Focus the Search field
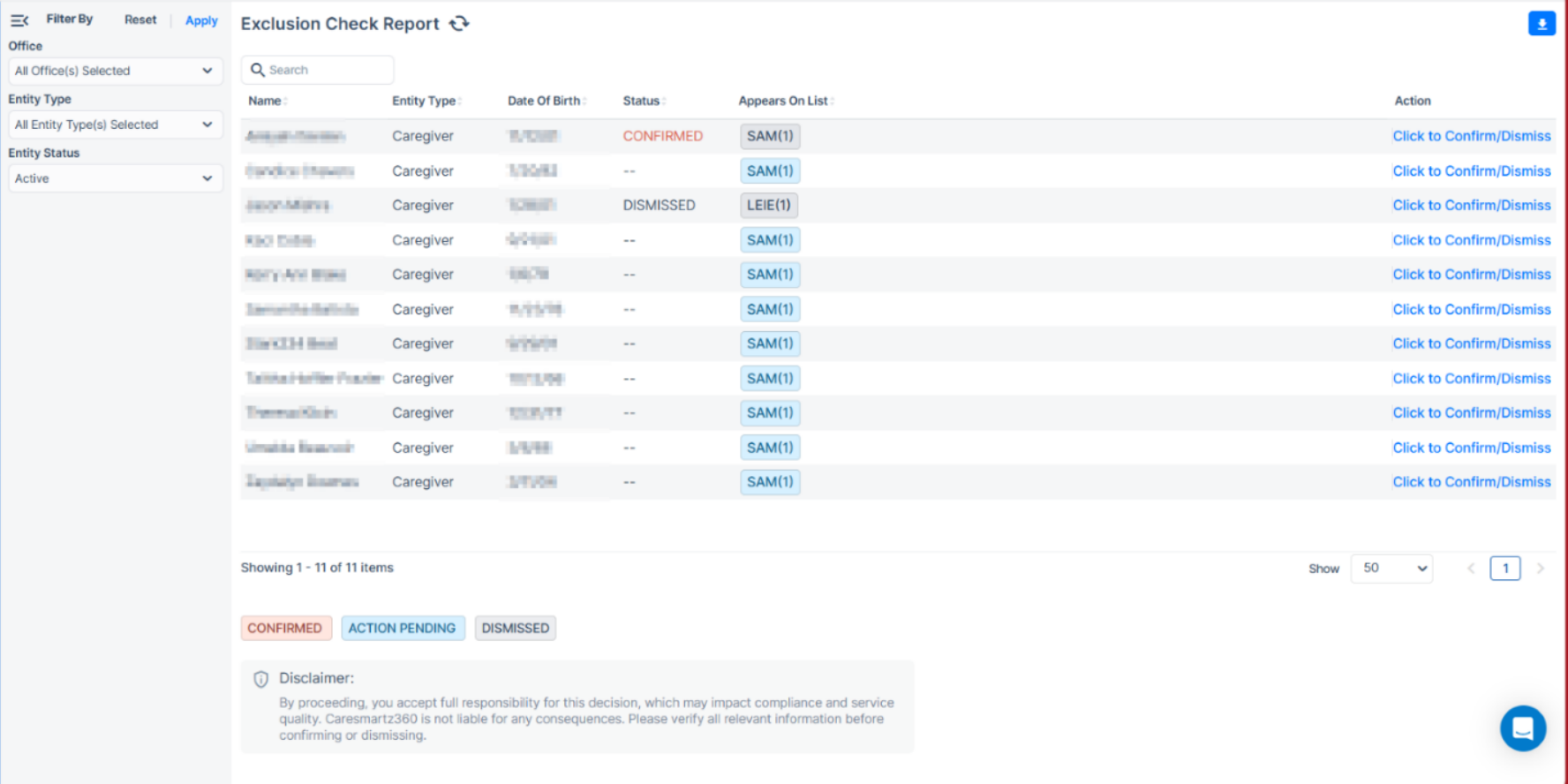This screenshot has height=784, width=1568. (x=317, y=70)
